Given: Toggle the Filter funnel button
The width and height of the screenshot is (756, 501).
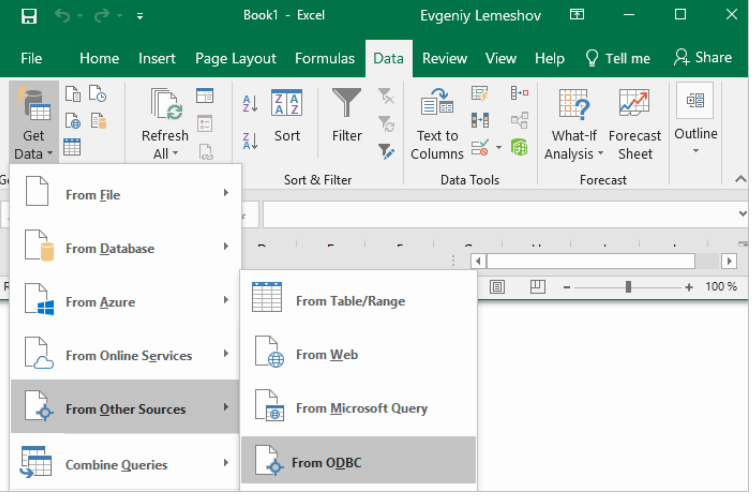Looking at the screenshot, I should click(347, 116).
